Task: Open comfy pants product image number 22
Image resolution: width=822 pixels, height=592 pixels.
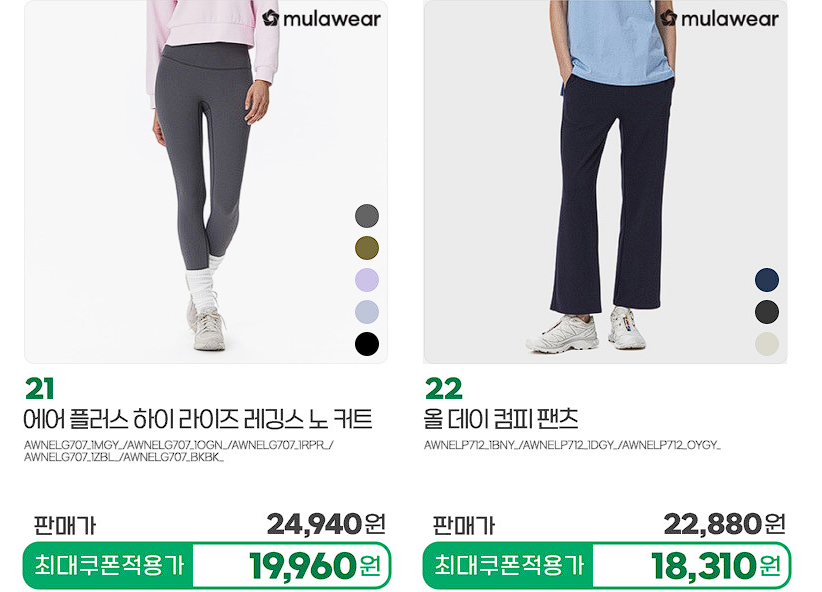Action: coord(605,181)
